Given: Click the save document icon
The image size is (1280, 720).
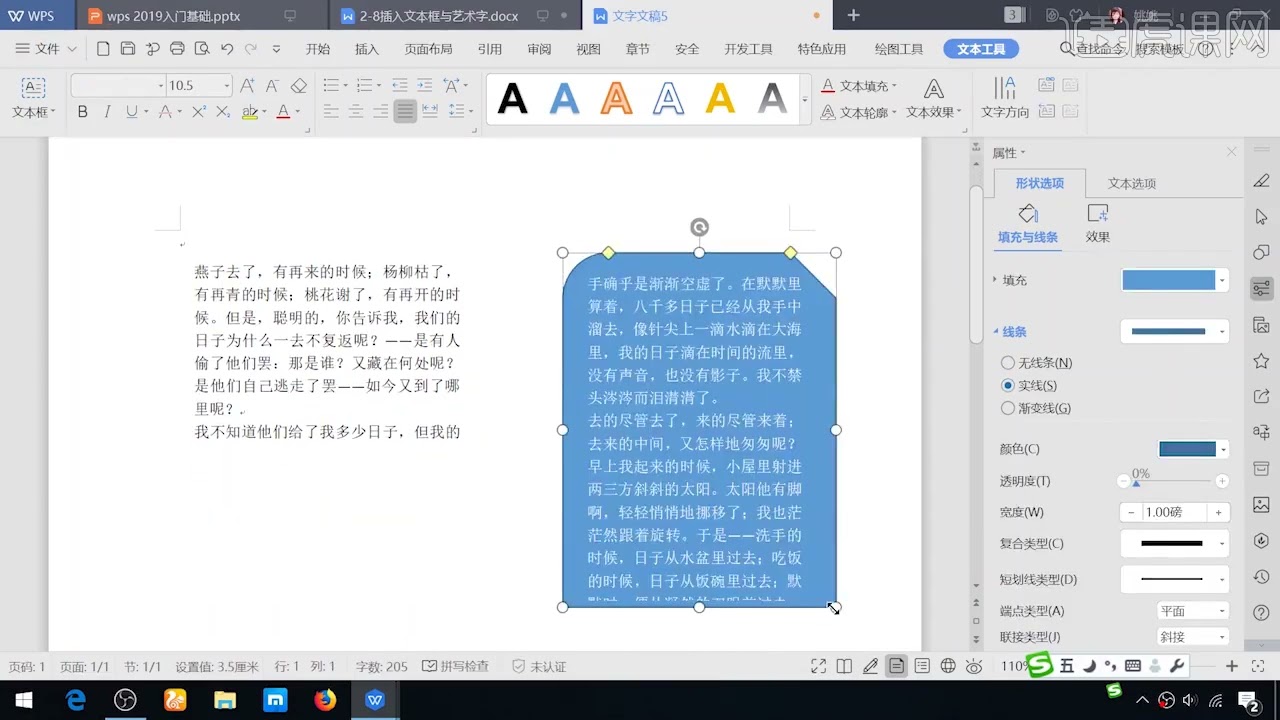Looking at the screenshot, I should tap(128, 48).
